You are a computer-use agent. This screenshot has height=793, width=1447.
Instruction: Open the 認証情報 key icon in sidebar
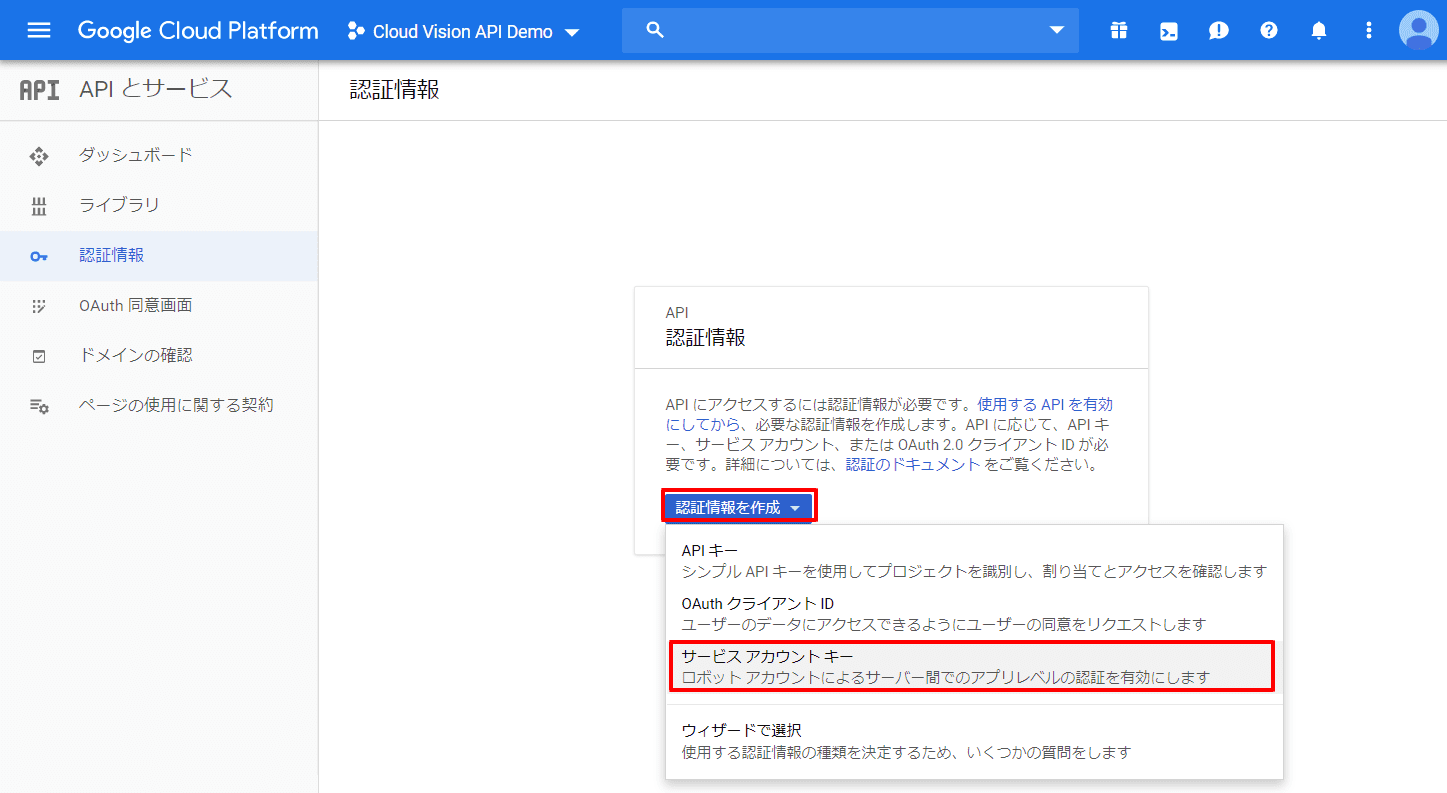(x=38, y=256)
